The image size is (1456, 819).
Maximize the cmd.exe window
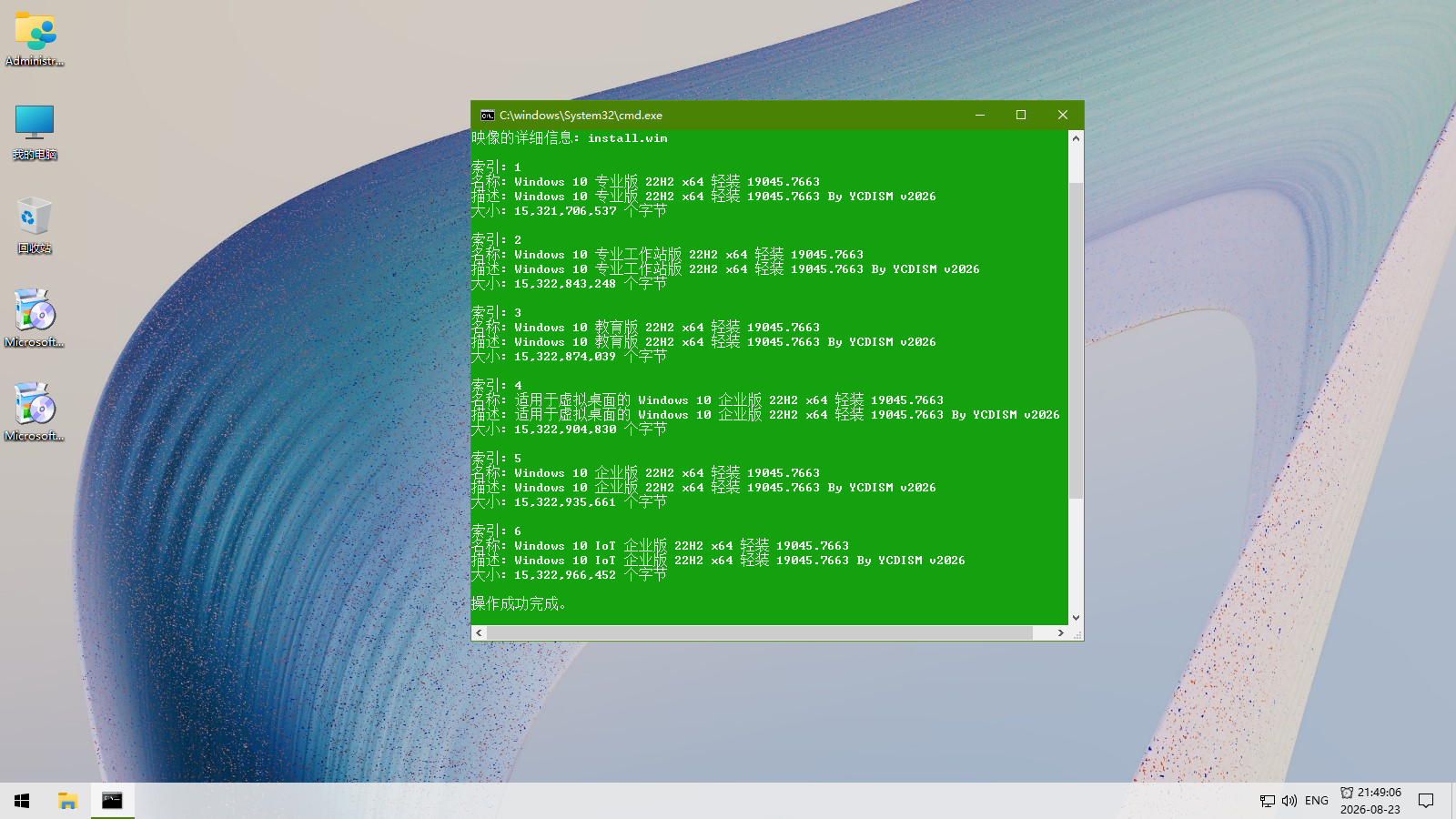(1021, 115)
